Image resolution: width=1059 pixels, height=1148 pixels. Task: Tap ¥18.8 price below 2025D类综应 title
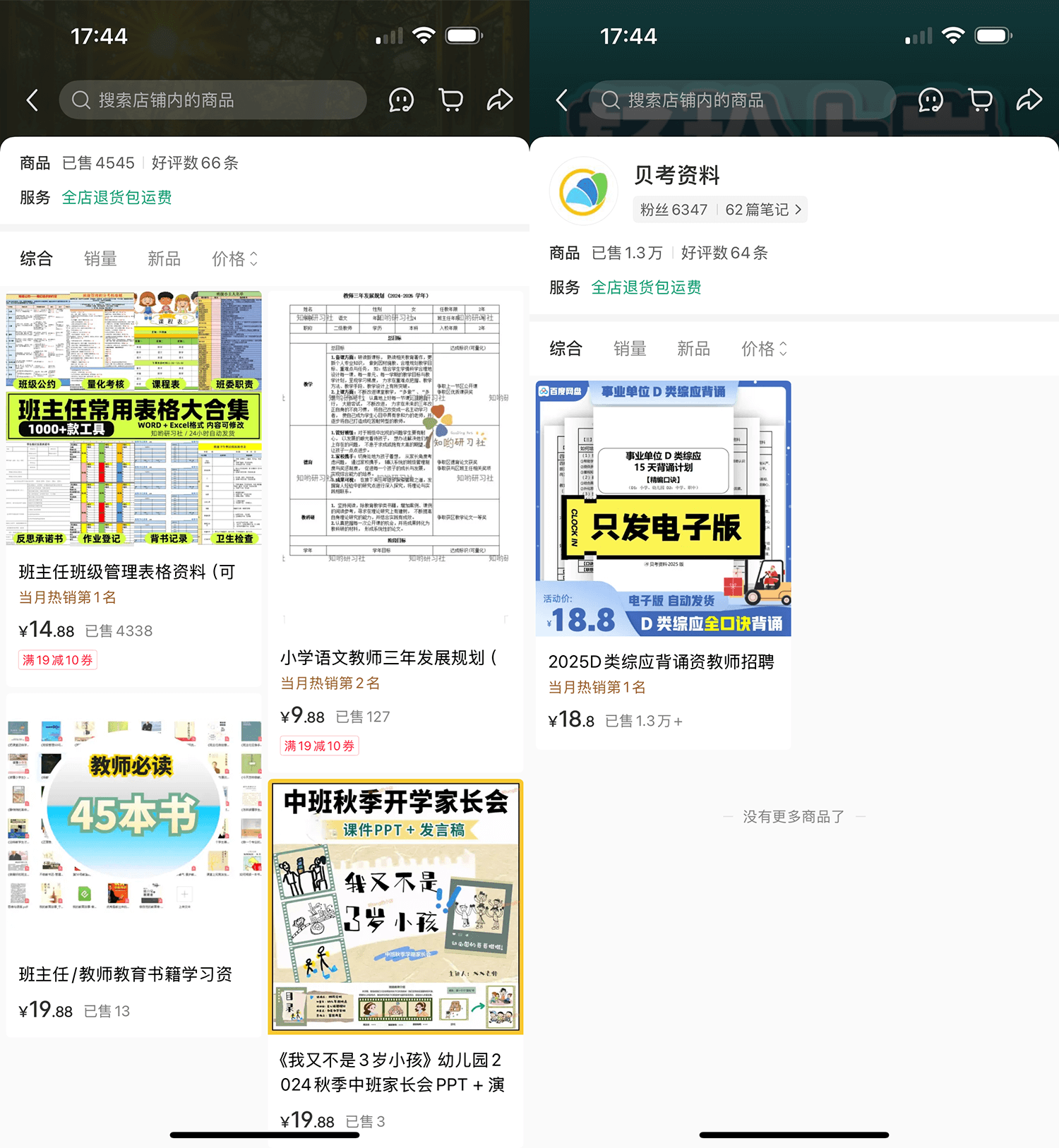pos(571,720)
